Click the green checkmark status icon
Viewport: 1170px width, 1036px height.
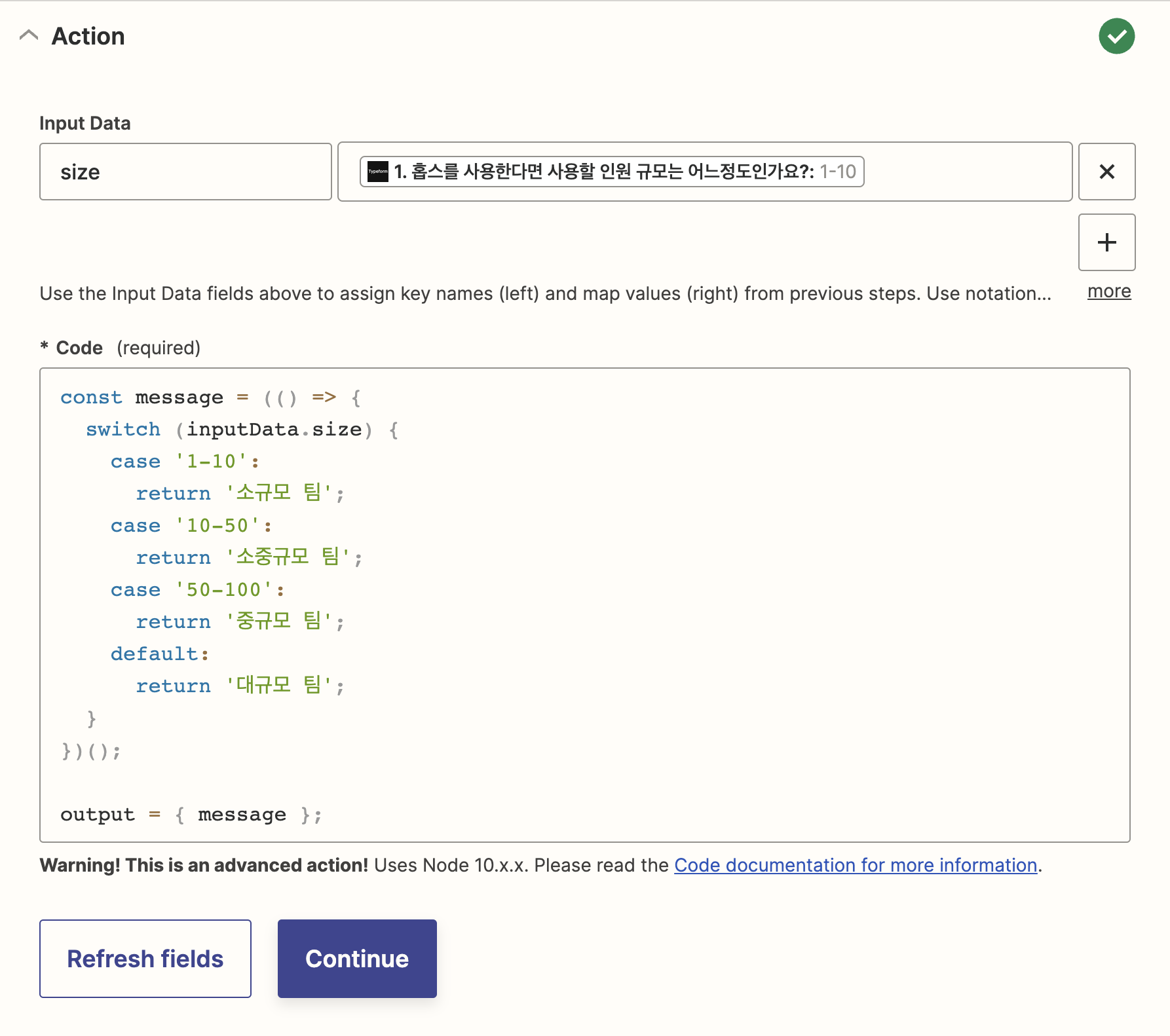coord(1116,36)
